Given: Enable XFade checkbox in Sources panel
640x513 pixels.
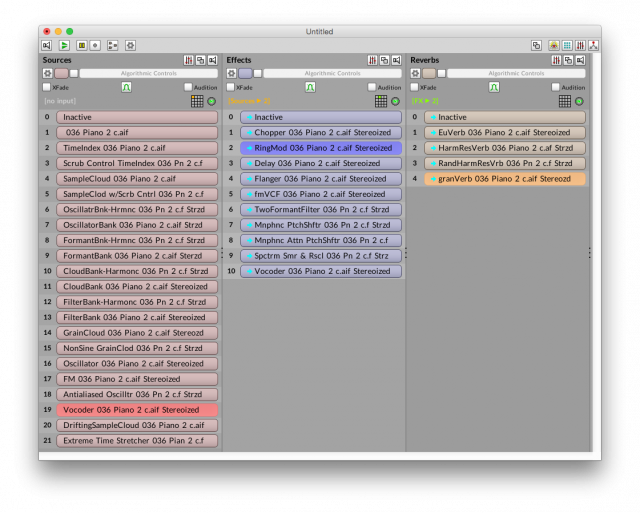Looking at the screenshot, I should click(47, 87).
